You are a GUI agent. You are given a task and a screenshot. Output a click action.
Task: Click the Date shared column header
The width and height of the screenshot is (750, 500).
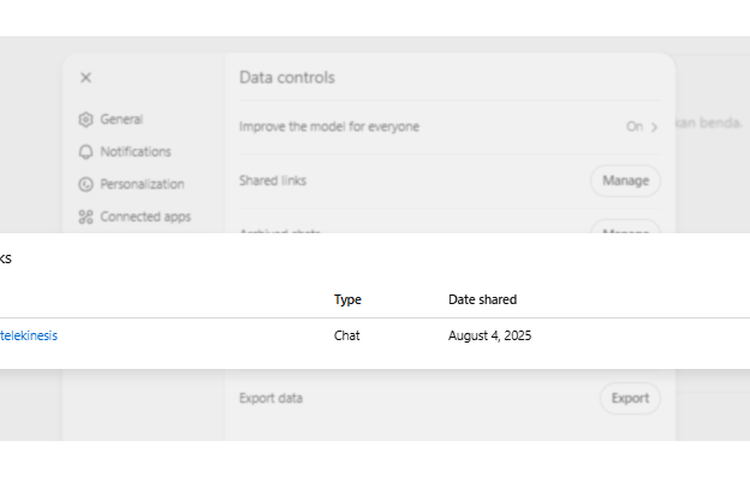[482, 300]
